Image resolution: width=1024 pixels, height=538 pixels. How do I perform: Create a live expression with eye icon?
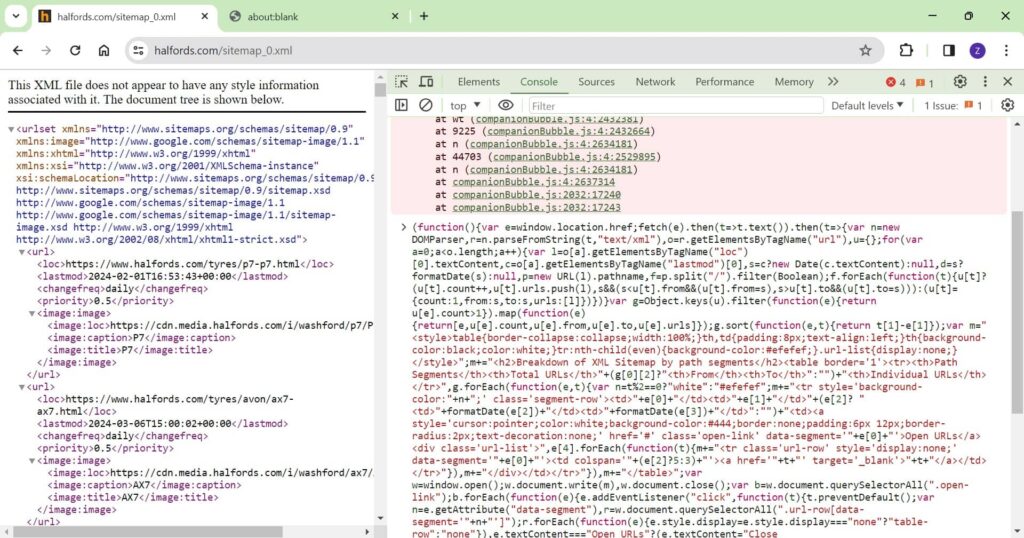click(505, 105)
